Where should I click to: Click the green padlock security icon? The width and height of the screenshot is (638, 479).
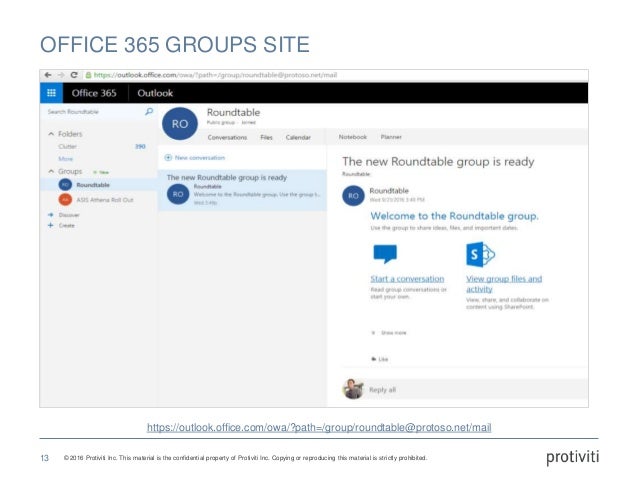(x=88, y=75)
